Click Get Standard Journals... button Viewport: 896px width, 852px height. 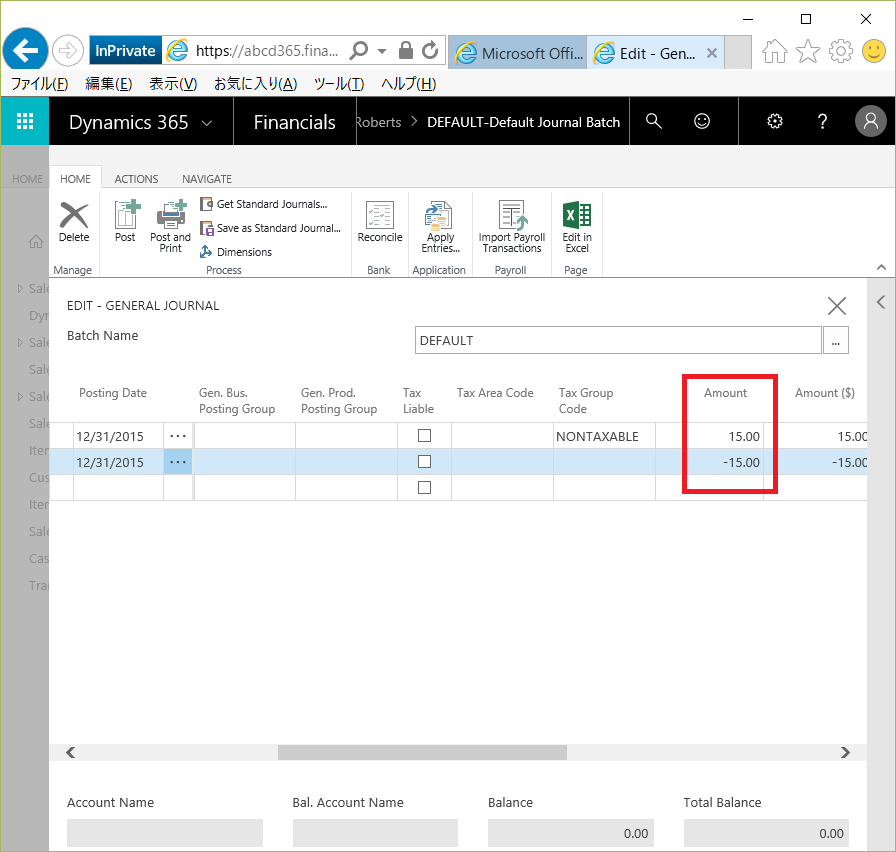coord(263,204)
